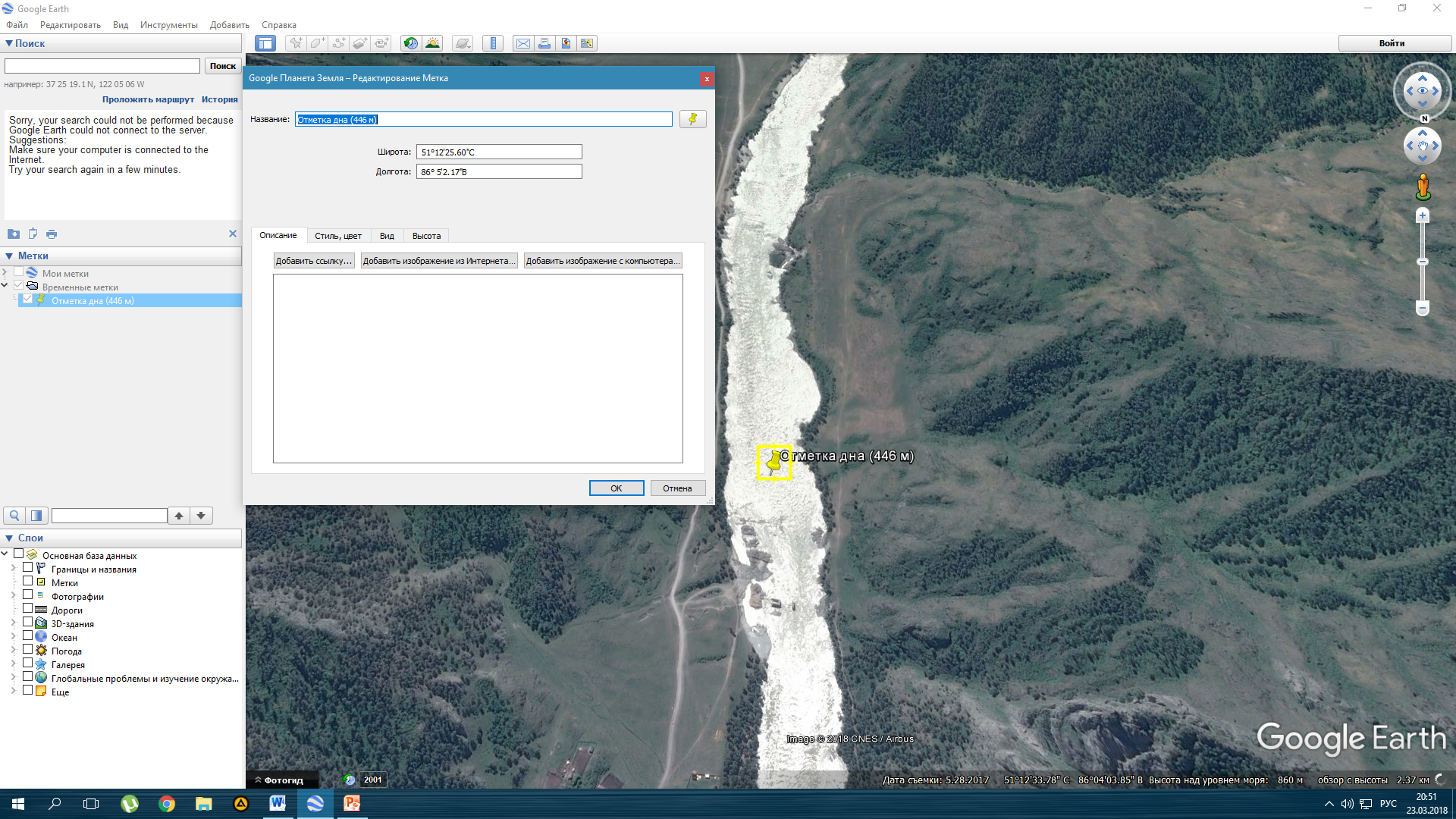Expand the Еще layer node
This screenshot has width=1456, height=819.
click(14, 691)
